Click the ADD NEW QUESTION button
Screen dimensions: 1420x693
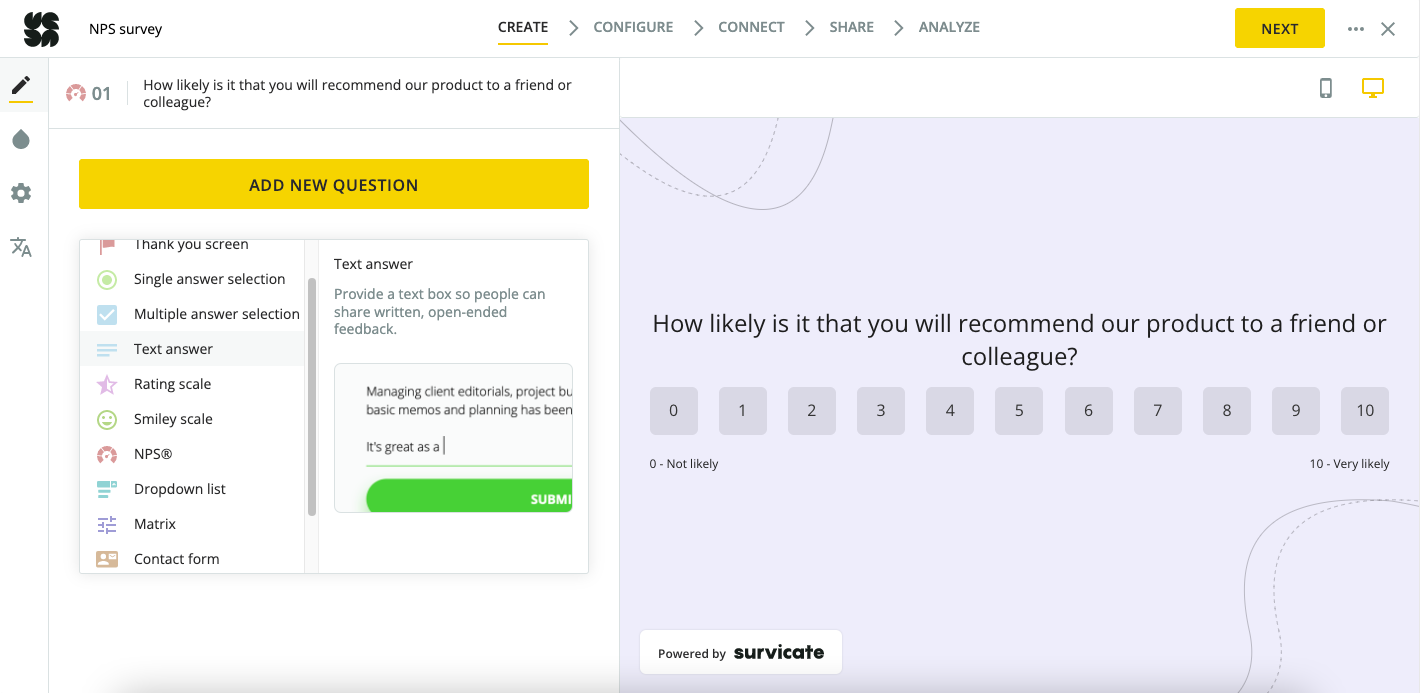click(334, 184)
